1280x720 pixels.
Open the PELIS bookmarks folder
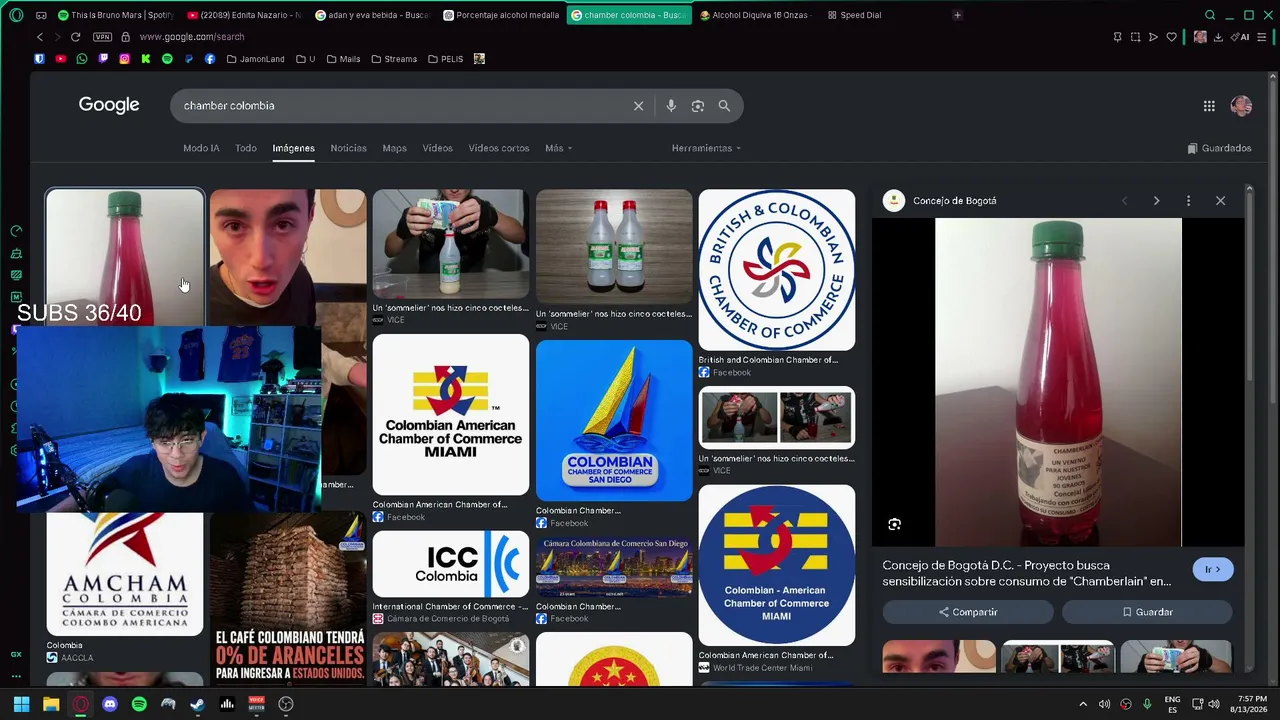coord(445,59)
